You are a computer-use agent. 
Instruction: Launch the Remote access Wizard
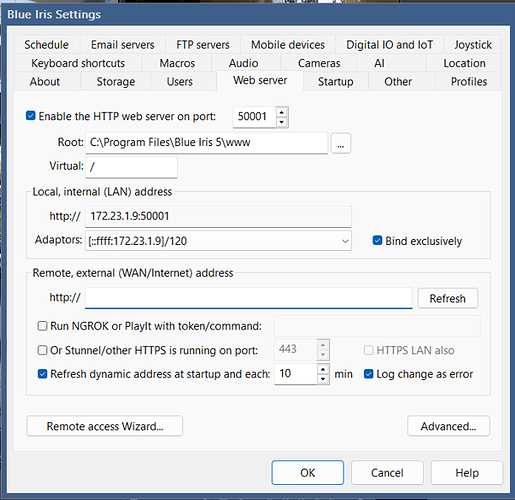pos(105,426)
